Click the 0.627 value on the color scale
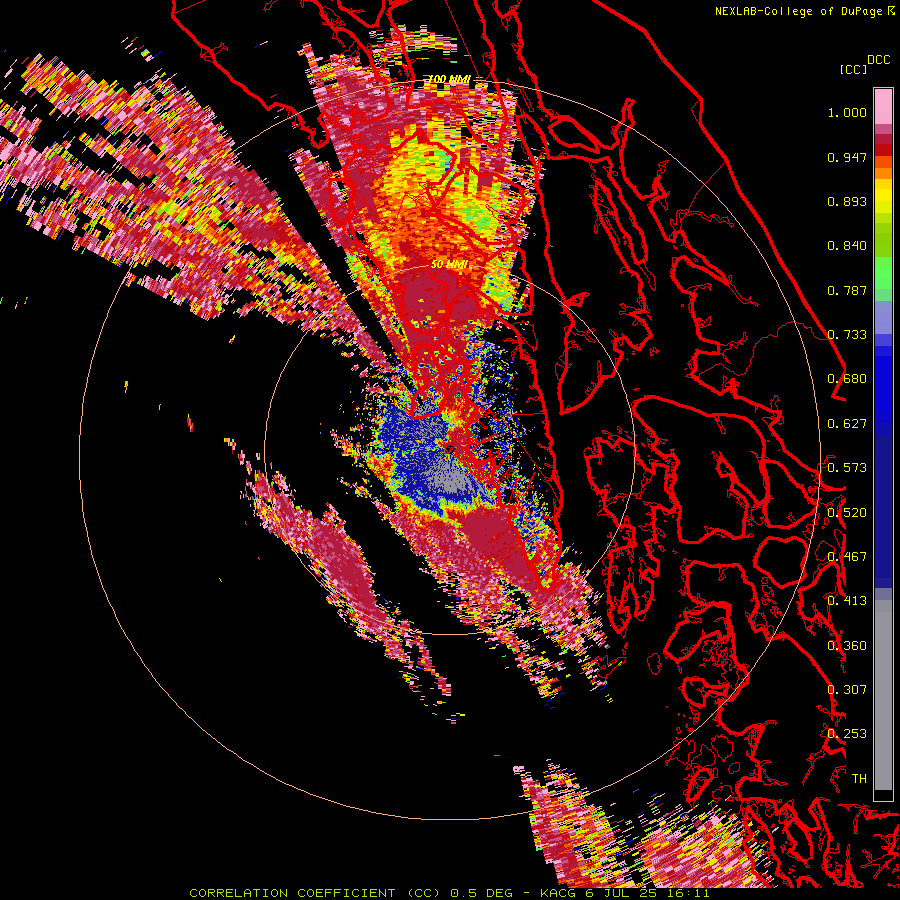Viewport: 900px width, 900px height. (847, 424)
